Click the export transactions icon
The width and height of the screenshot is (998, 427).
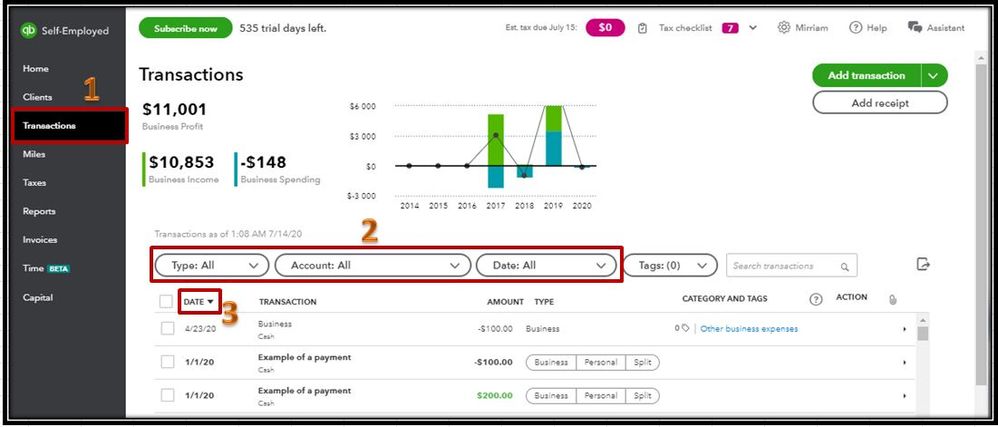[x=923, y=264]
